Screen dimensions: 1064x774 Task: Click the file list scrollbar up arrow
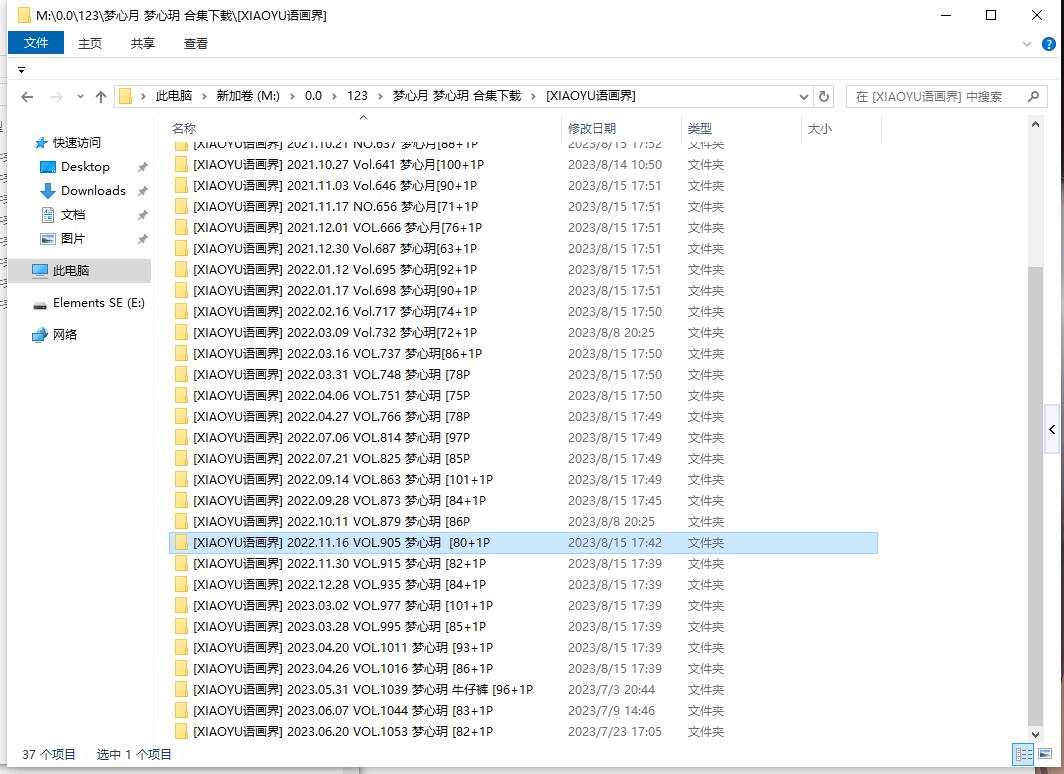(1035, 125)
